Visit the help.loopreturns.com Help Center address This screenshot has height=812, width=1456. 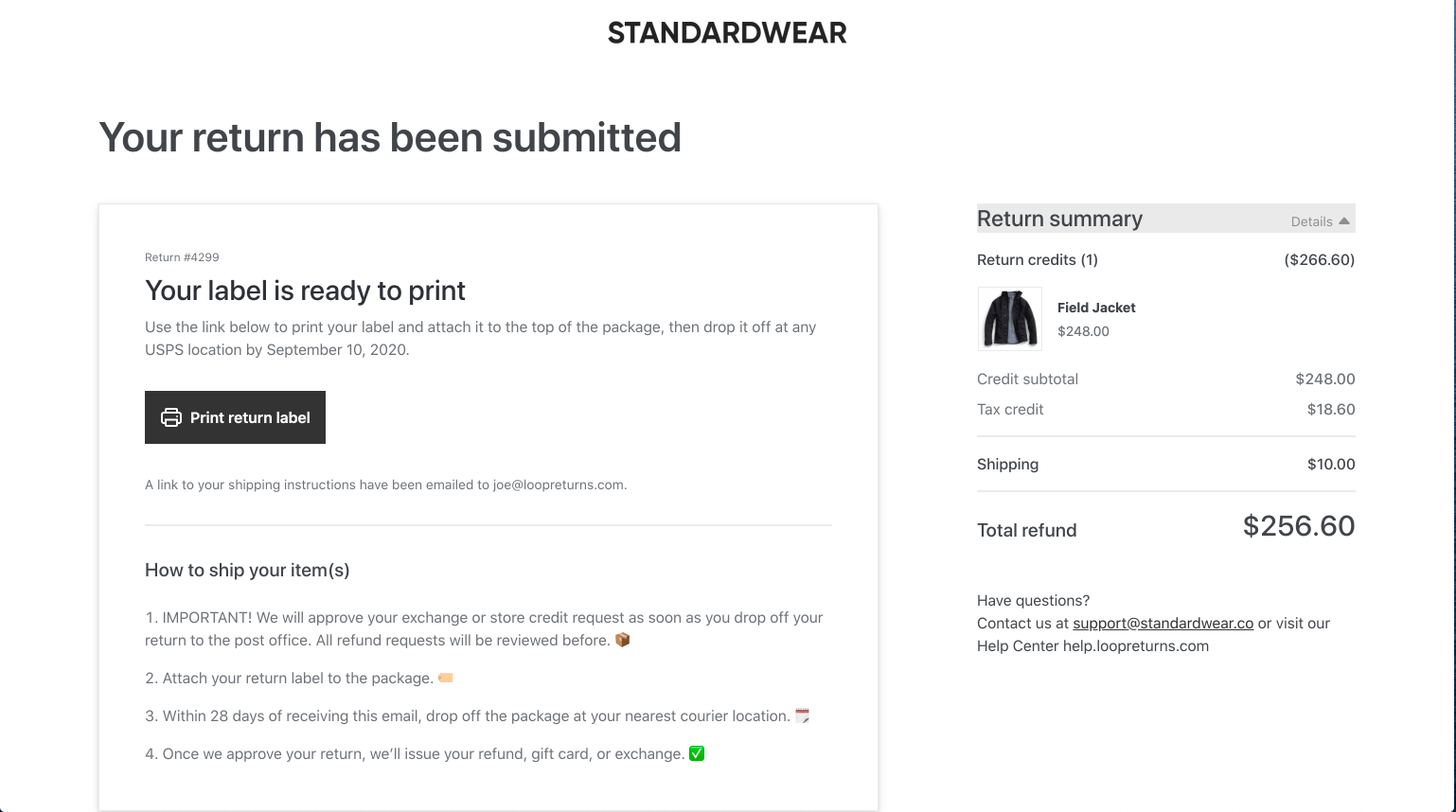pyautogui.click(x=1135, y=645)
